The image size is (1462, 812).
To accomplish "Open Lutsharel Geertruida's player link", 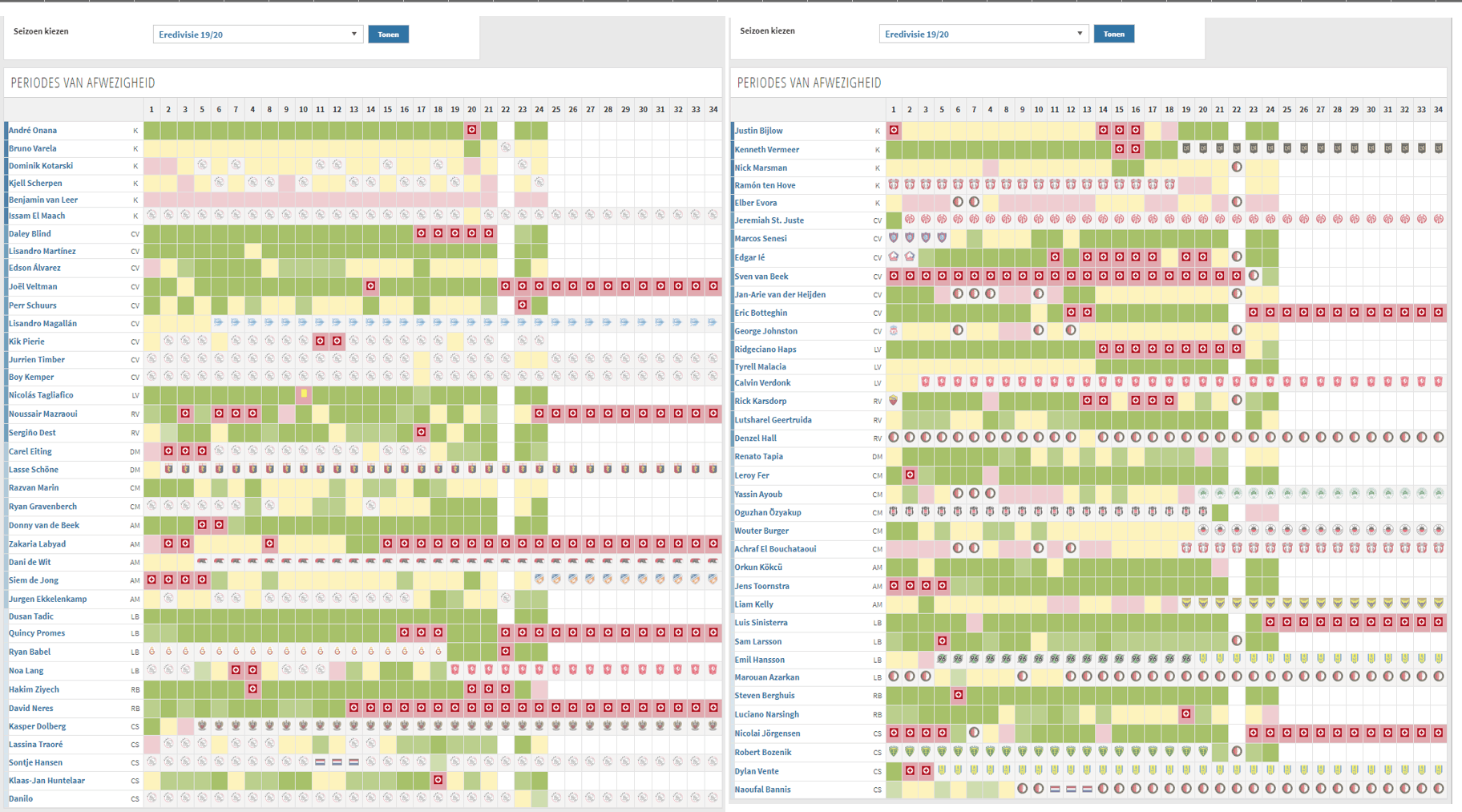I will point(773,419).
